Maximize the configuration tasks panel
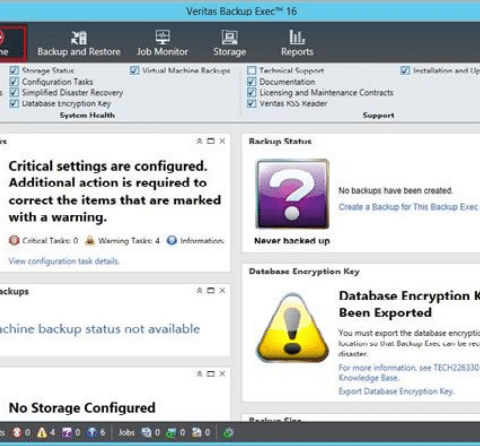Viewport: 480px width, 446px height. [211, 141]
